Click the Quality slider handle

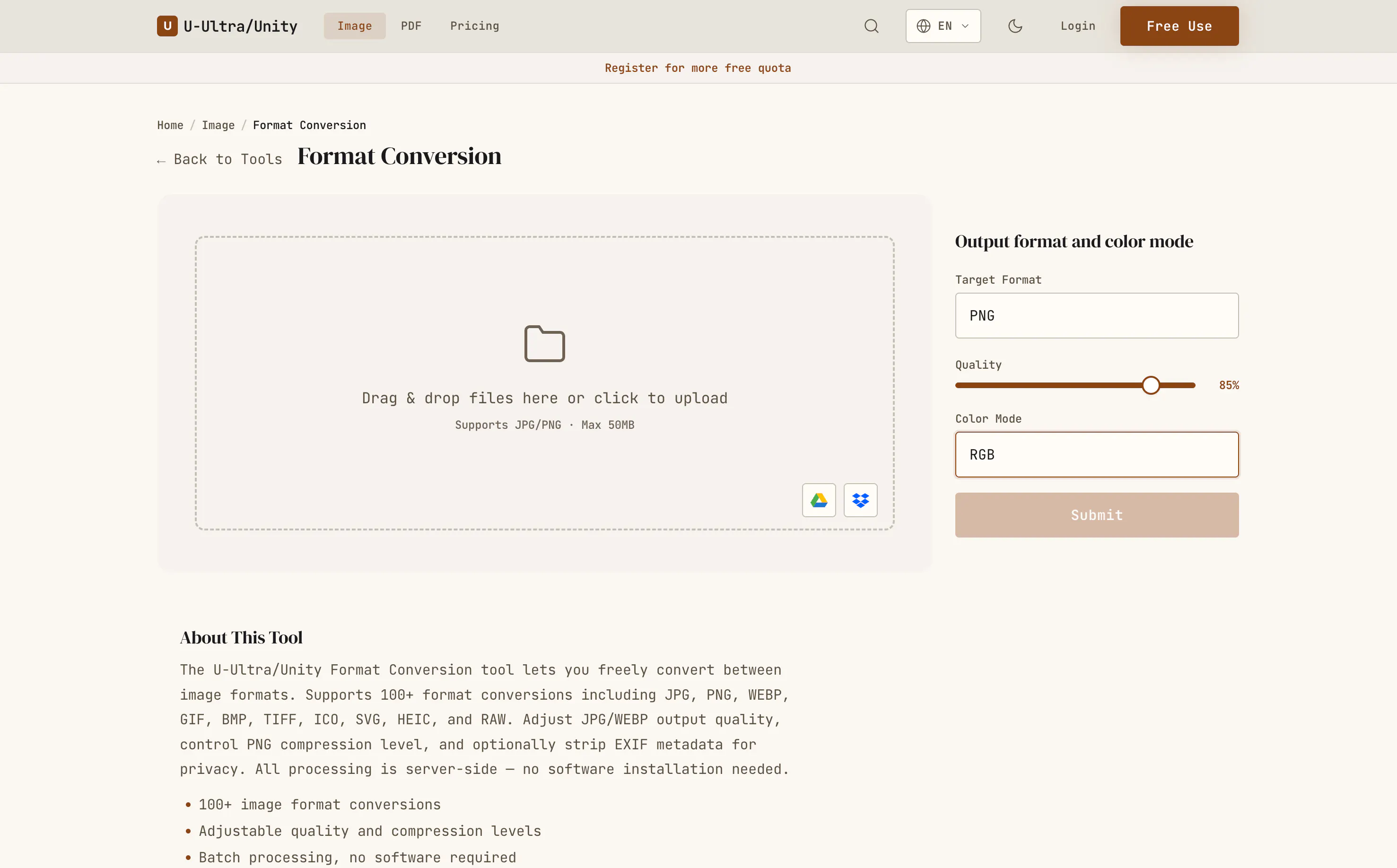click(1151, 385)
